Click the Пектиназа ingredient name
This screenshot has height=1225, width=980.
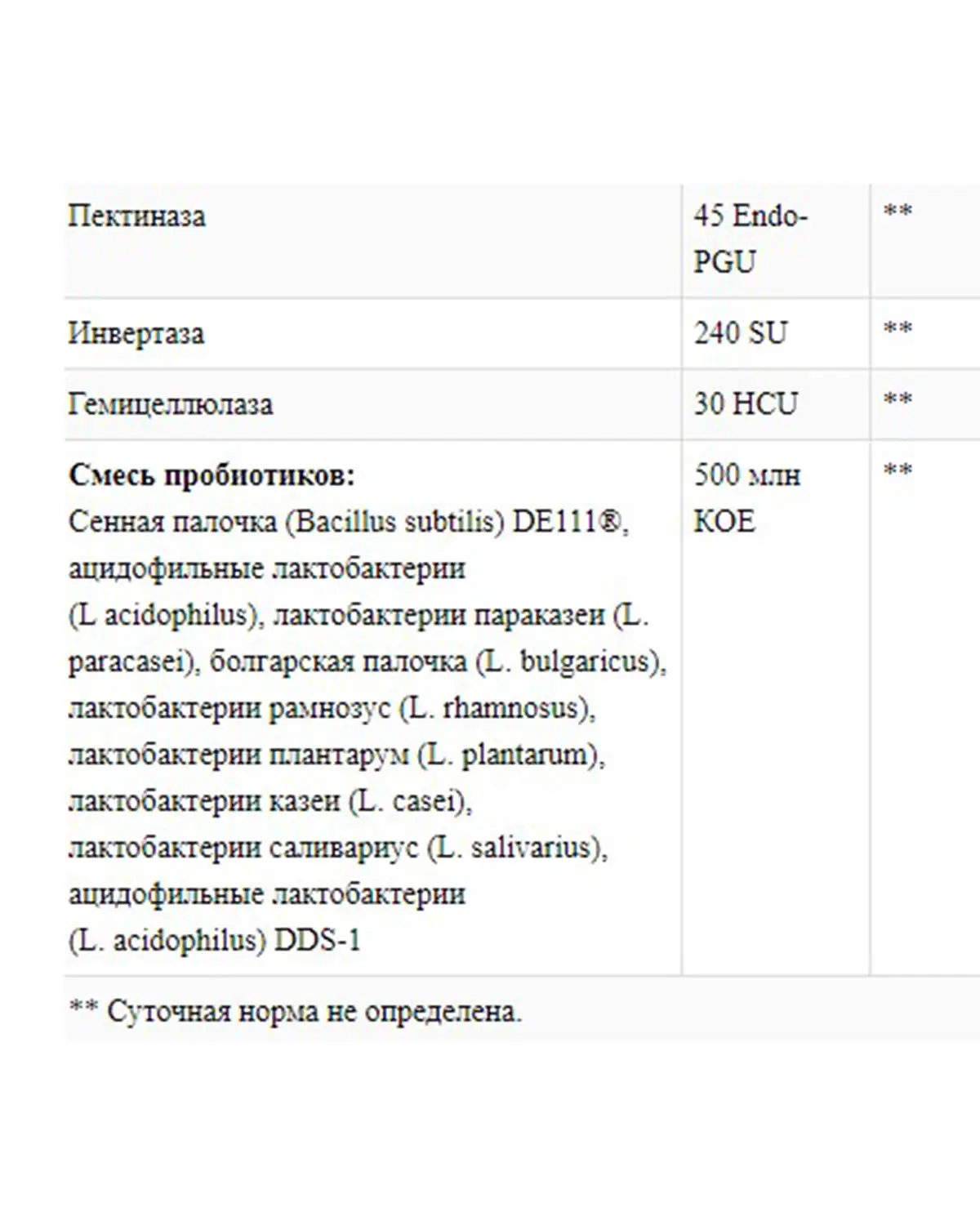(x=137, y=216)
